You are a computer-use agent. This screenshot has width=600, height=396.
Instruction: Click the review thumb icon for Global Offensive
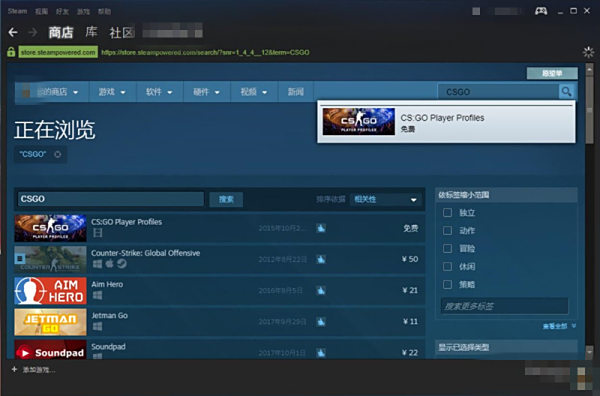(x=321, y=259)
